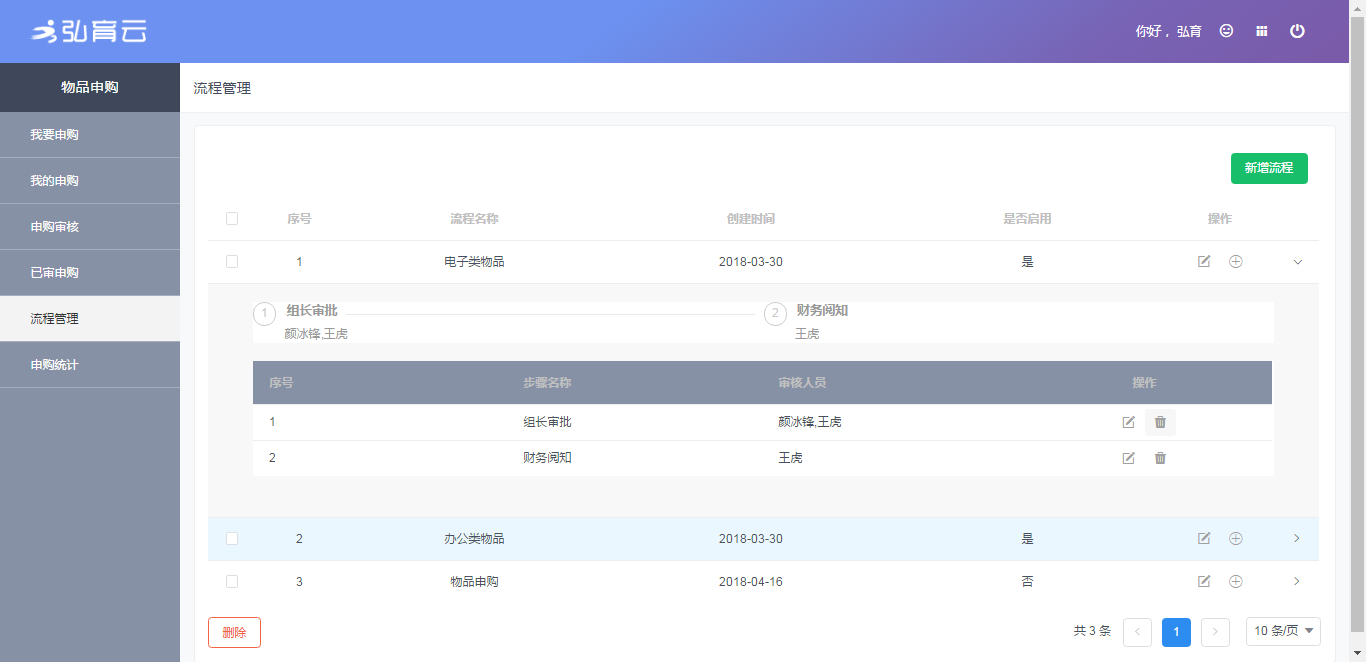Click the green 新增流程 button
The height and width of the screenshot is (662, 1366).
(x=1268, y=168)
